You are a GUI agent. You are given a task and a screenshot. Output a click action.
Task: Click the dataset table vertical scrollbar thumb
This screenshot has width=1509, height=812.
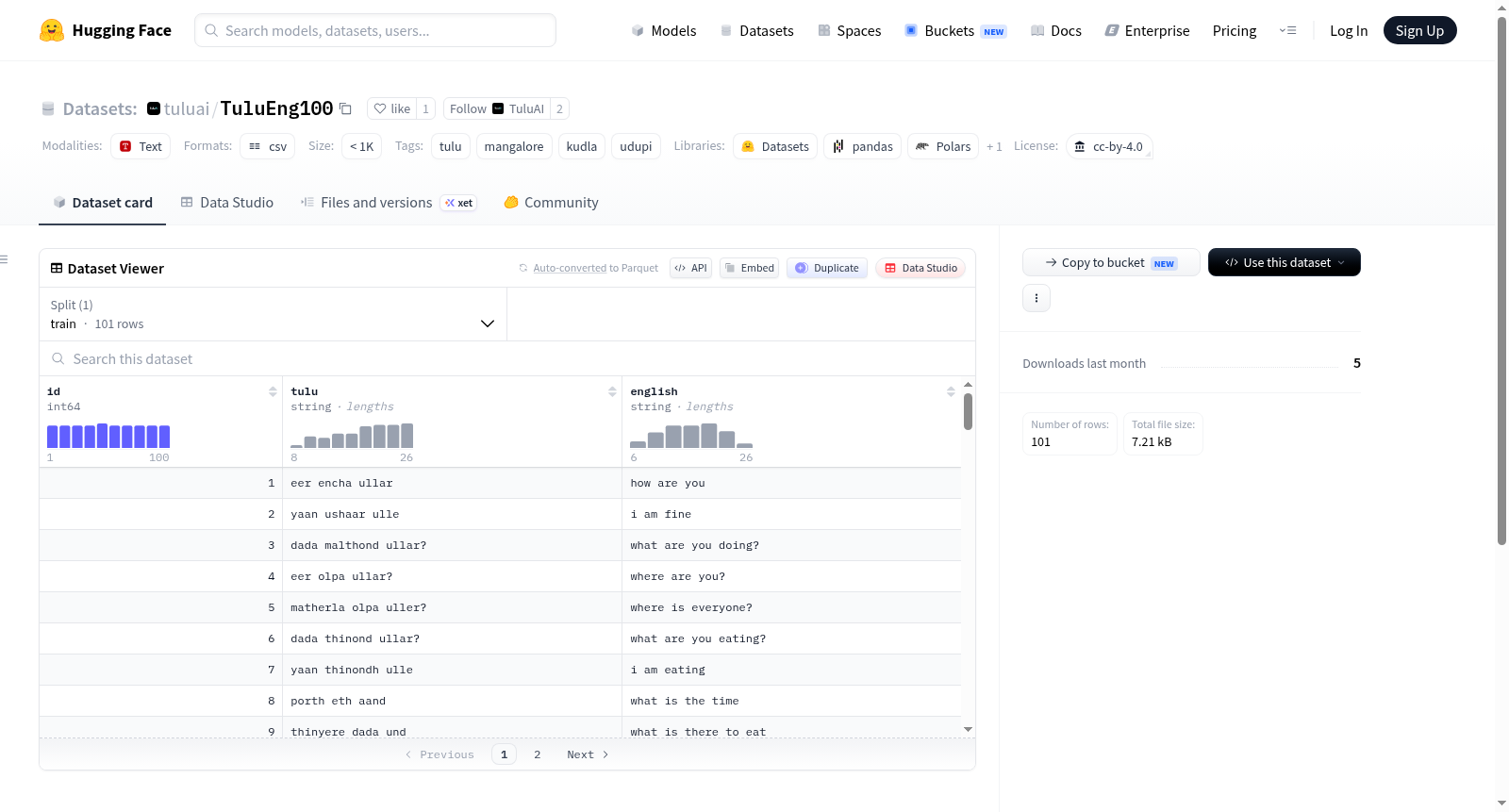[968, 411]
